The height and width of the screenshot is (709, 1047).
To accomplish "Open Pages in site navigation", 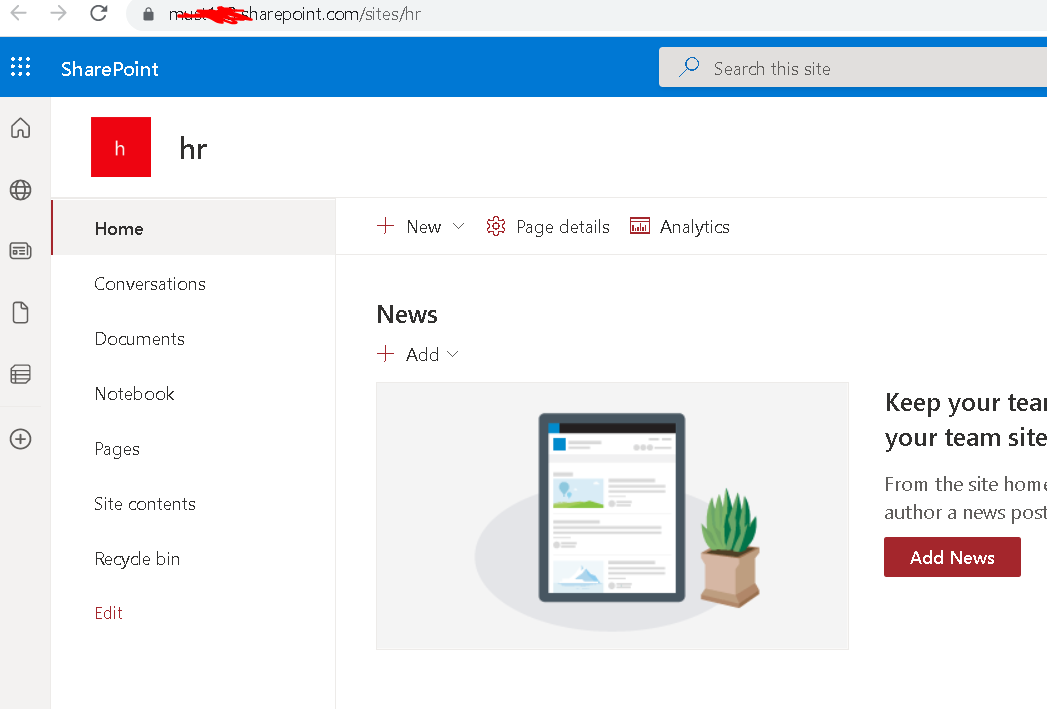I will click(x=117, y=449).
